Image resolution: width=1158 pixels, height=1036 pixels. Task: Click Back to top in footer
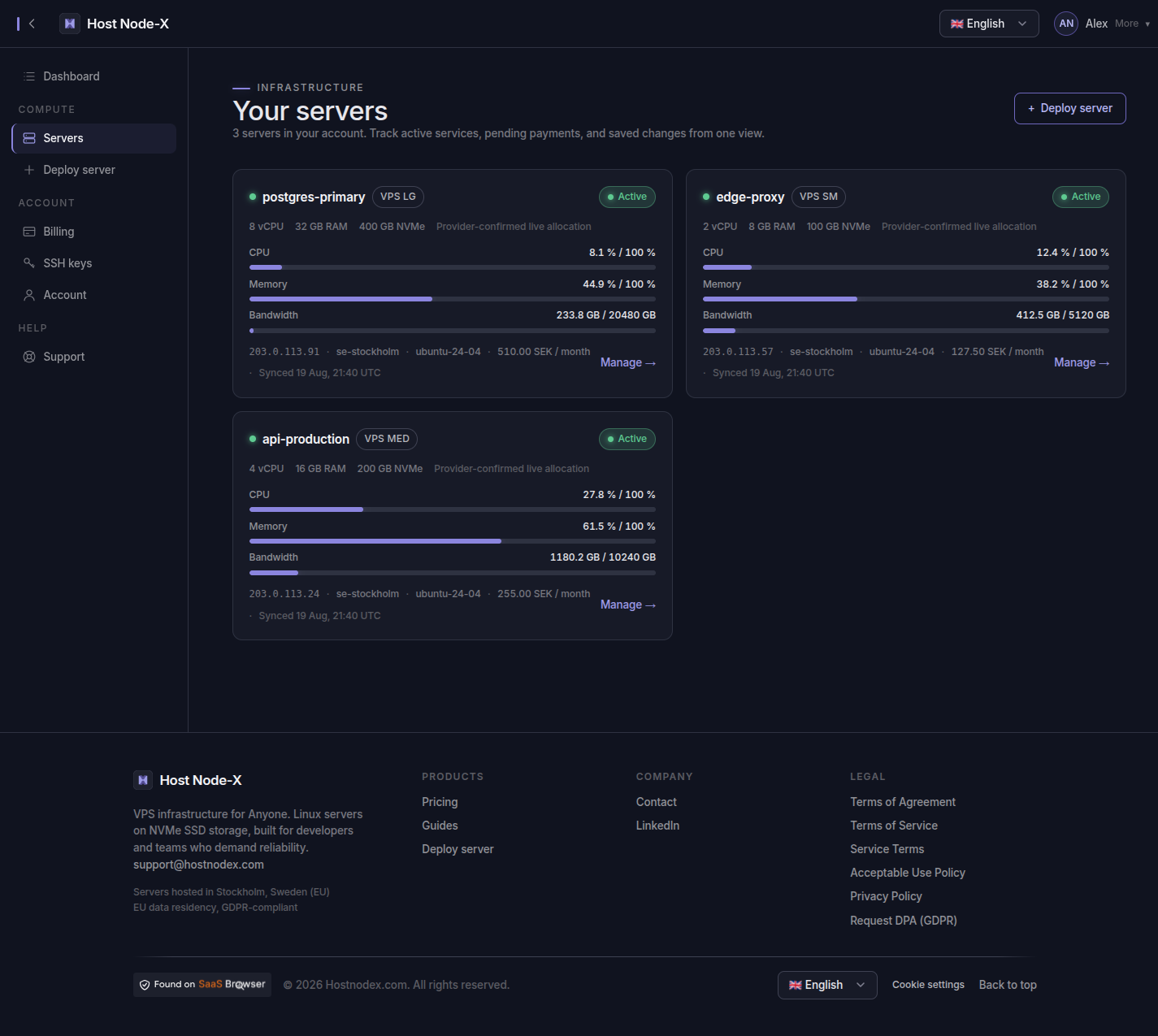[1008, 985]
